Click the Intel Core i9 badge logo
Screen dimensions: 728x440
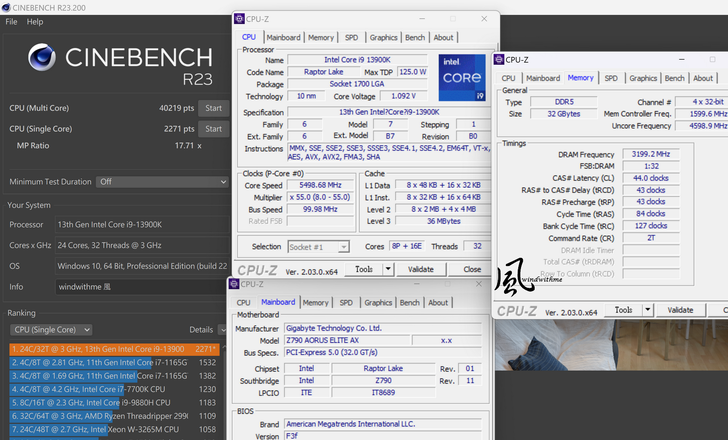(x=461, y=77)
